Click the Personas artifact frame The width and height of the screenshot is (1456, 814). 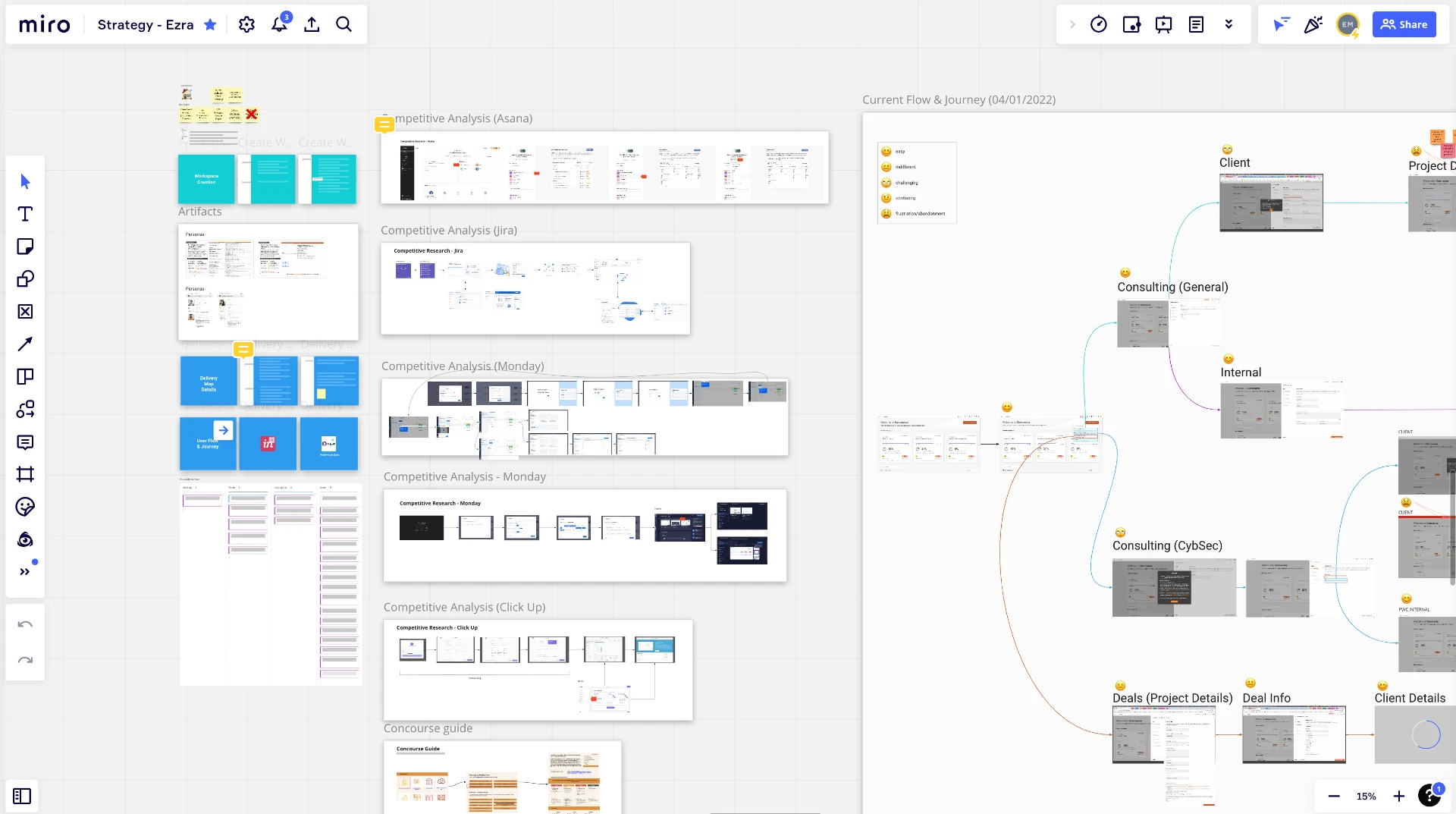pos(268,282)
